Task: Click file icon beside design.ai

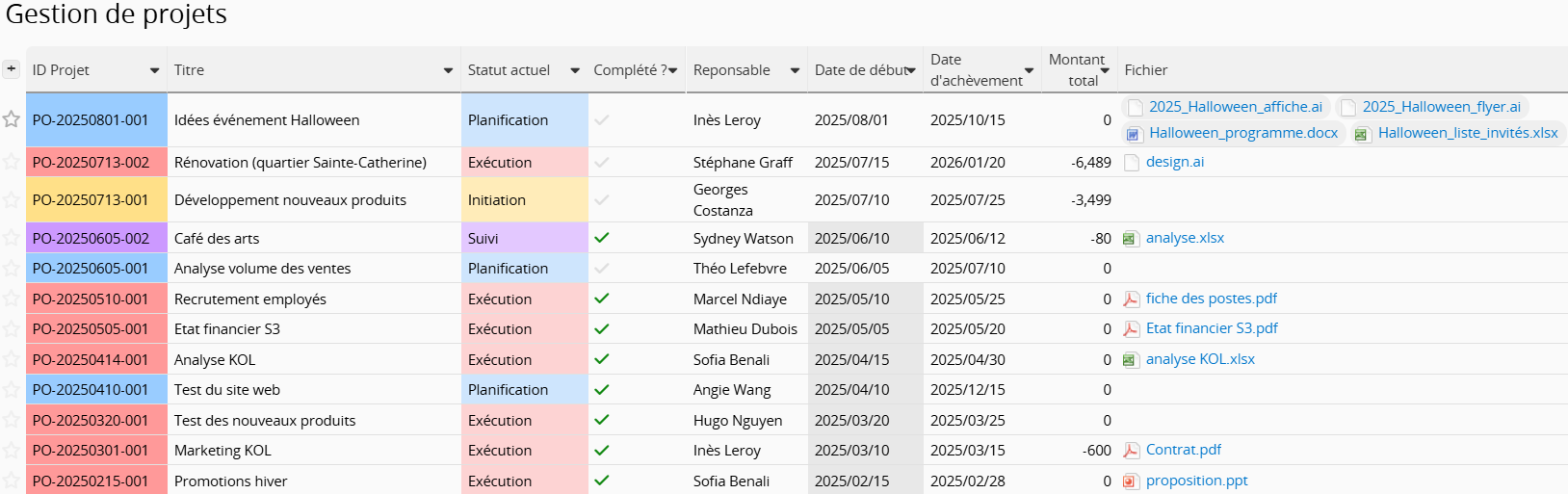Action: coord(1132,162)
